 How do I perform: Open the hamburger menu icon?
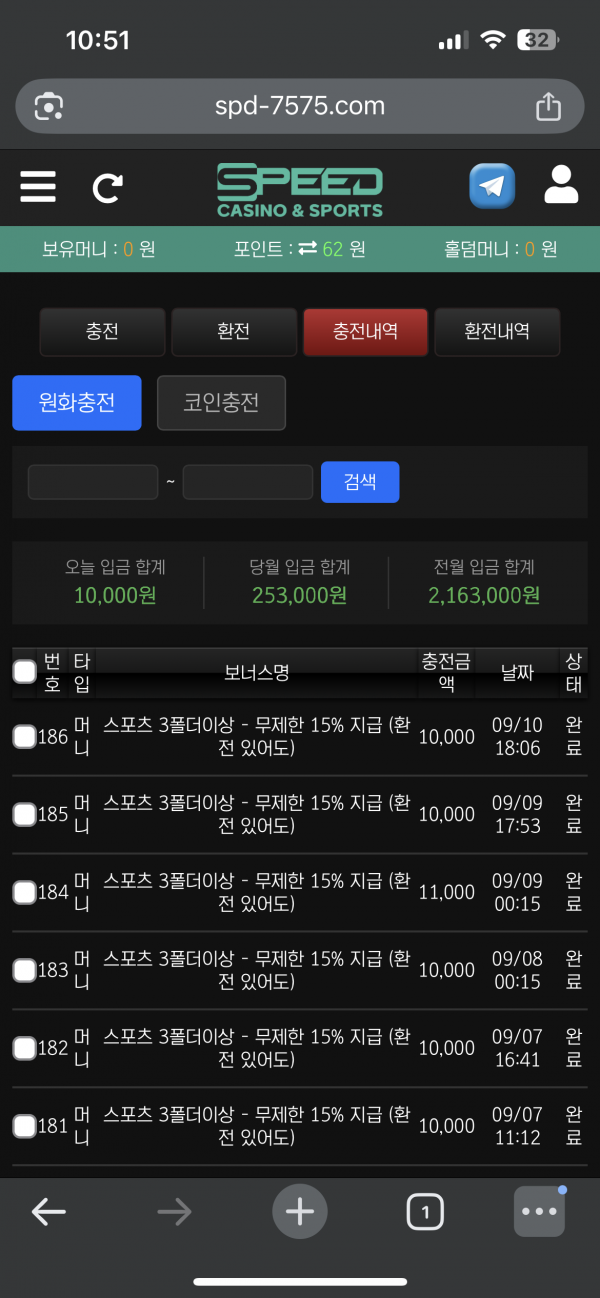coord(38,187)
